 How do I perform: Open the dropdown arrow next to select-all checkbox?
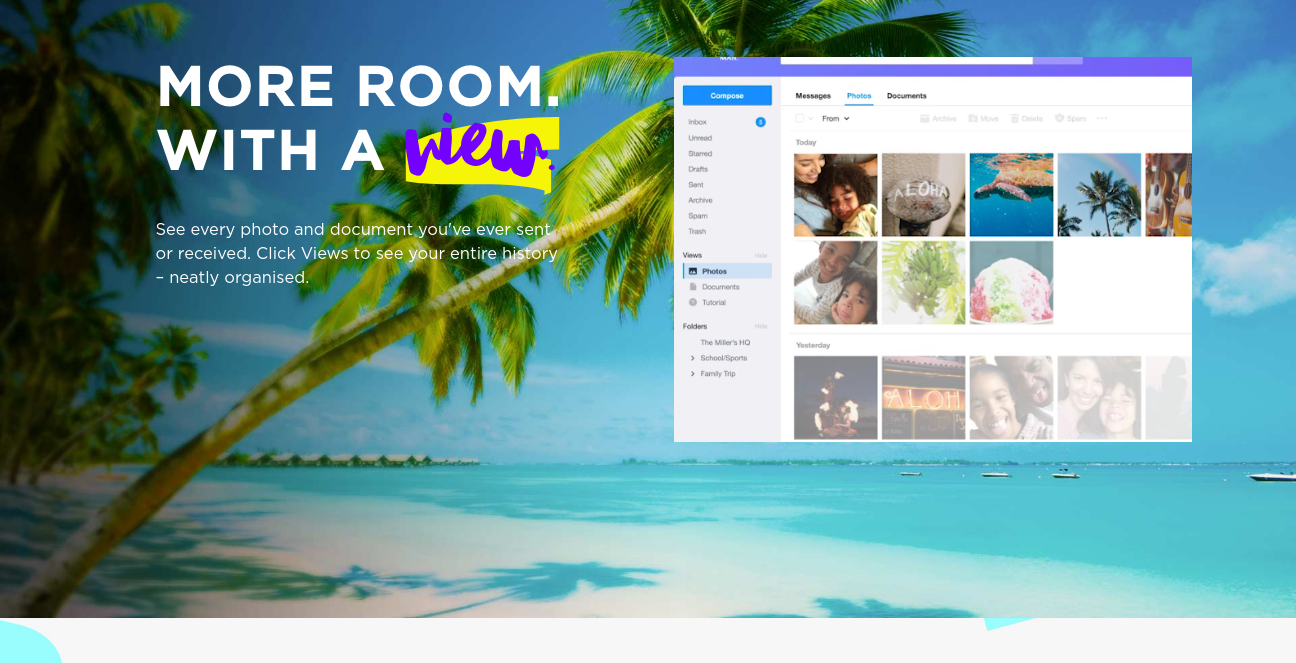click(x=811, y=118)
